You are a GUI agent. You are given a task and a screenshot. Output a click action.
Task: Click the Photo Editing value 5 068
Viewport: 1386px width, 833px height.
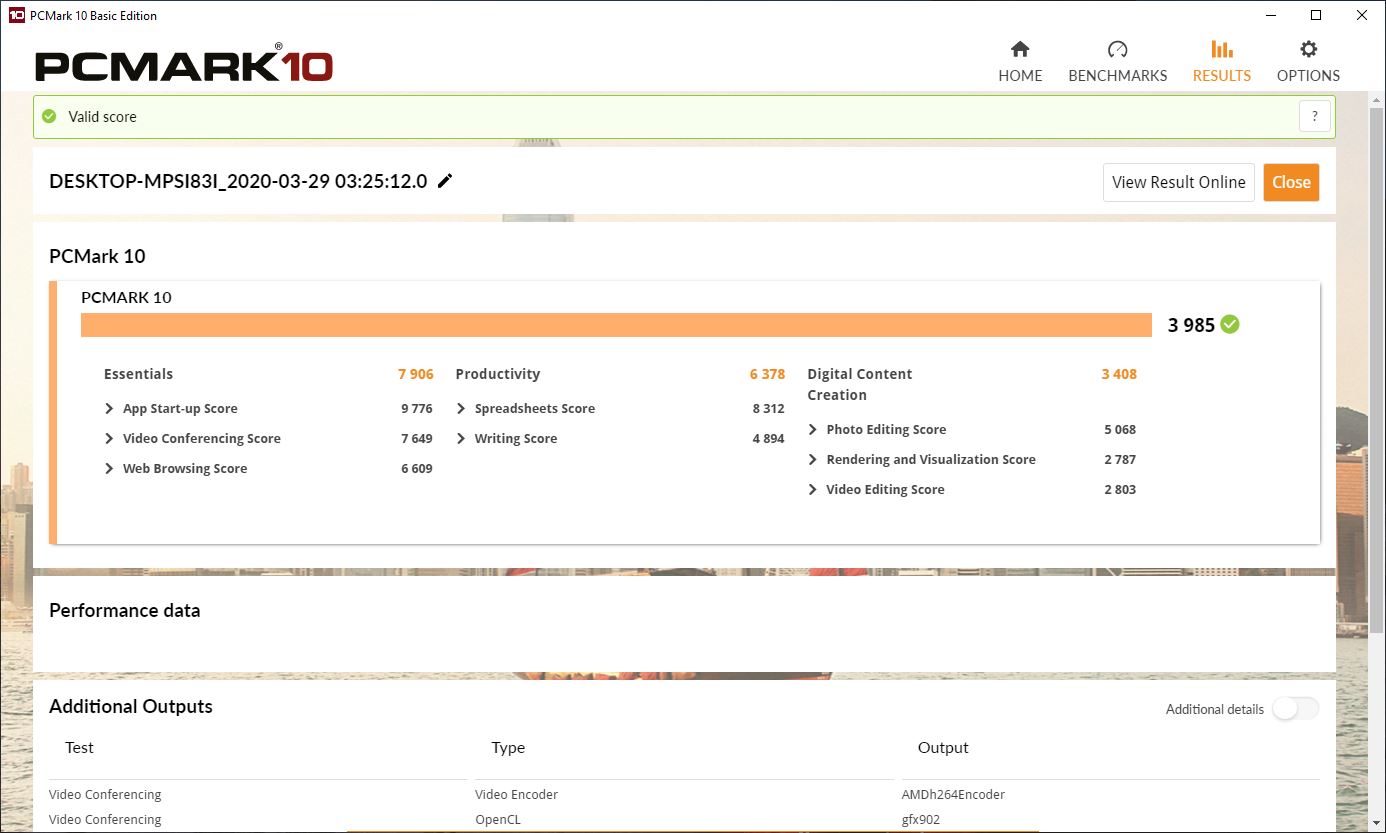coord(1120,429)
